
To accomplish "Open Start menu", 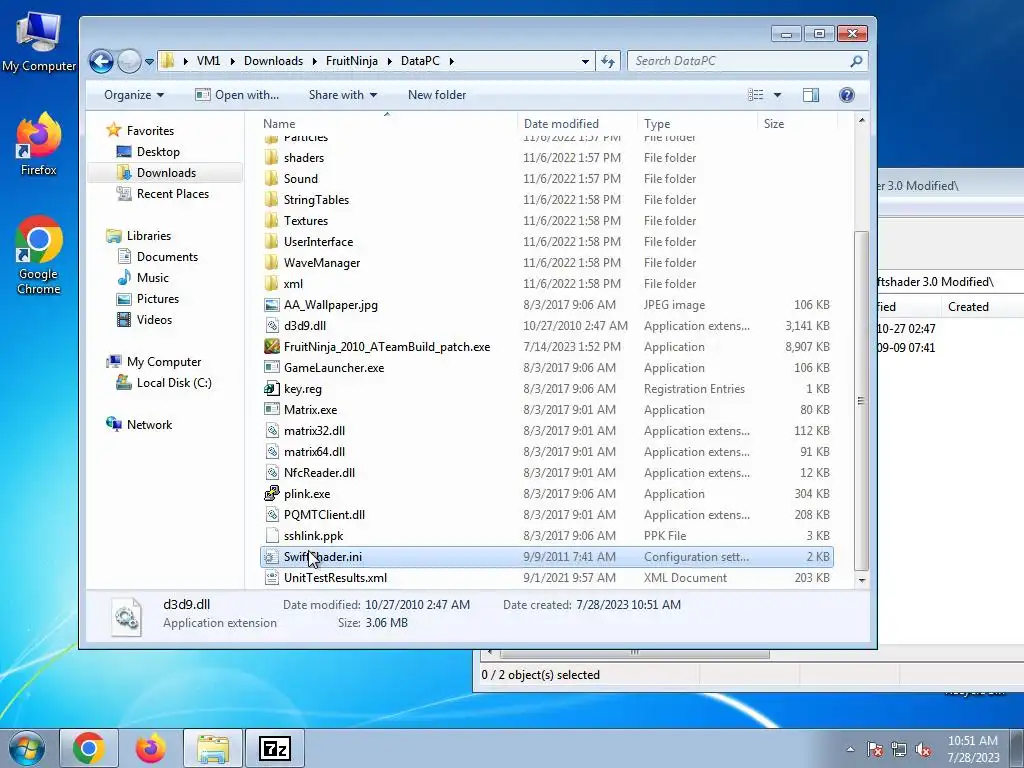I will click(x=27, y=748).
